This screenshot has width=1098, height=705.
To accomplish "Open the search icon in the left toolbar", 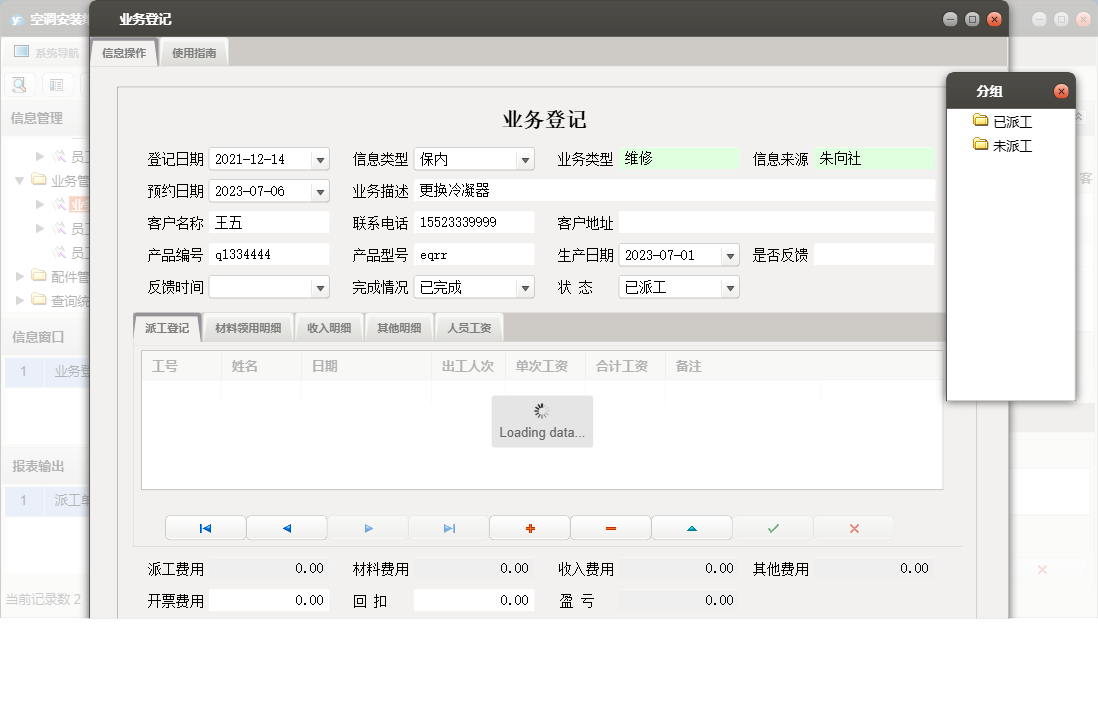I will (x=19, y=84).
